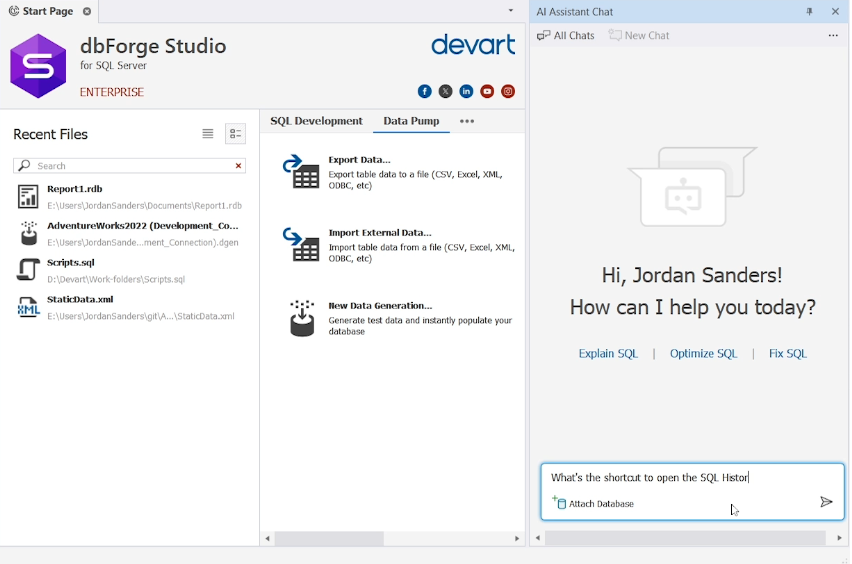
Task: Clear the Recent Files search box
Action: coord(238,166)
